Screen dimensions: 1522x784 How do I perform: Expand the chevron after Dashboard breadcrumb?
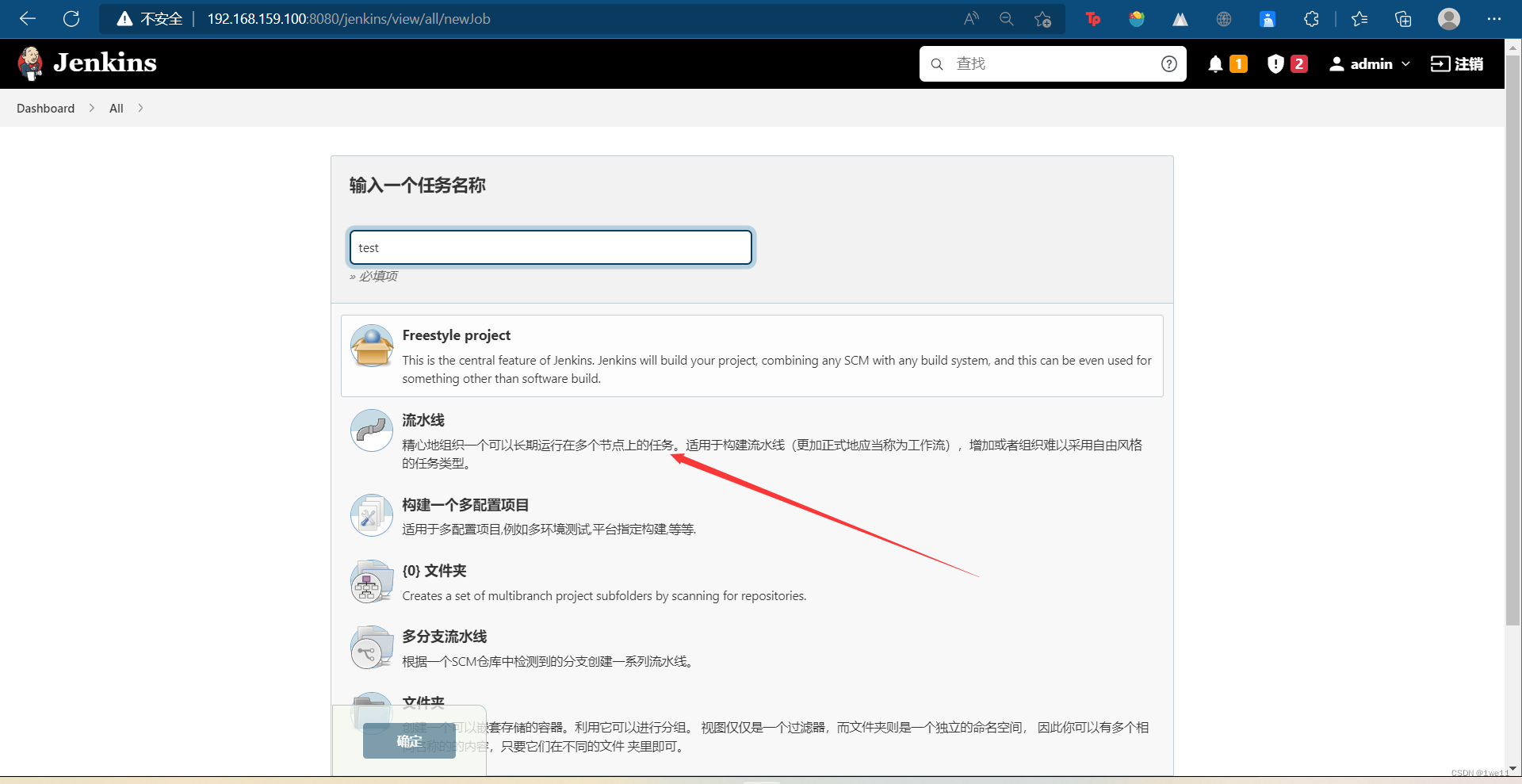(x=92, y=108)
